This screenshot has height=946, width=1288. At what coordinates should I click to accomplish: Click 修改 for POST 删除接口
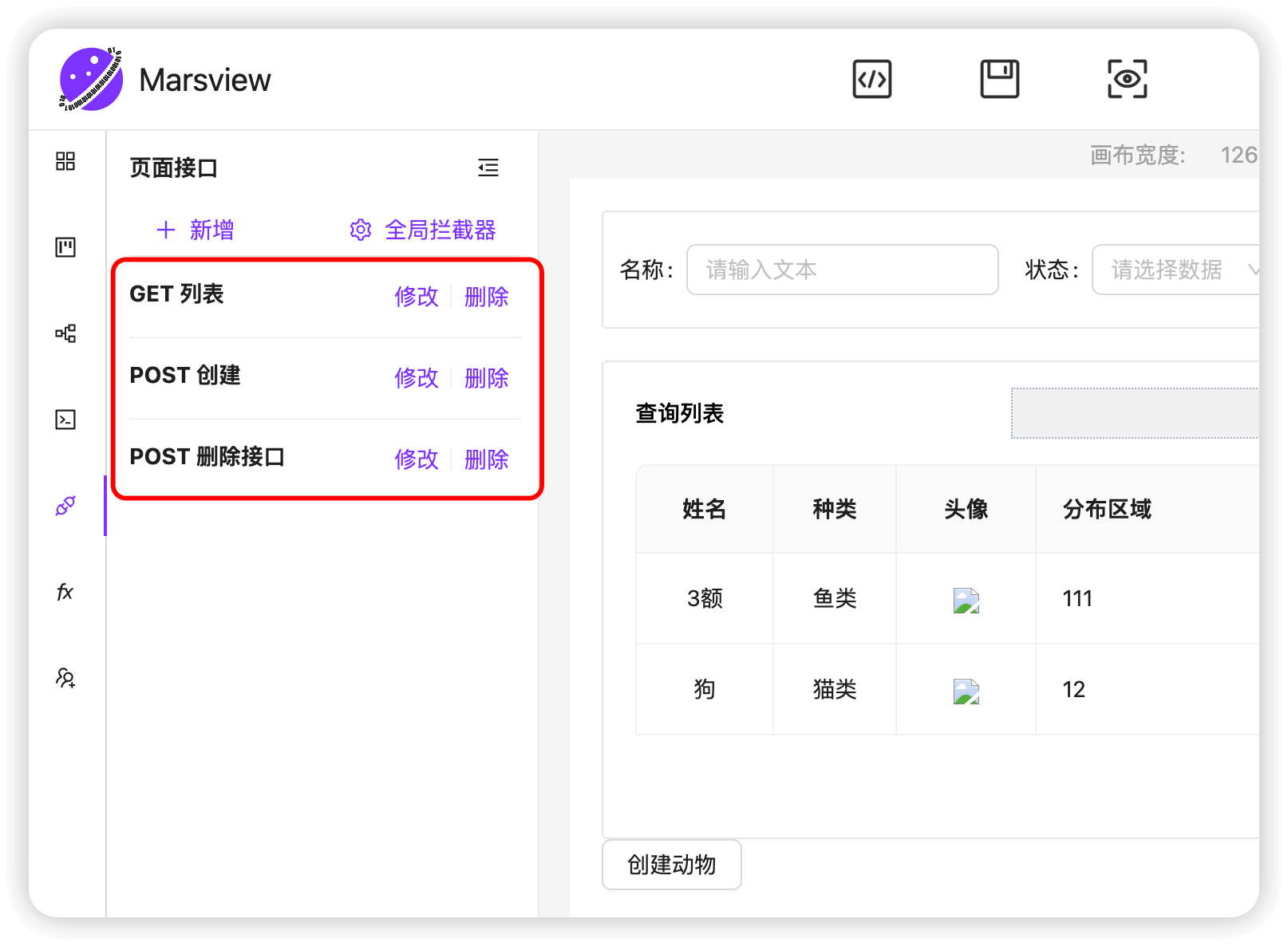click(x=417, y=459)
